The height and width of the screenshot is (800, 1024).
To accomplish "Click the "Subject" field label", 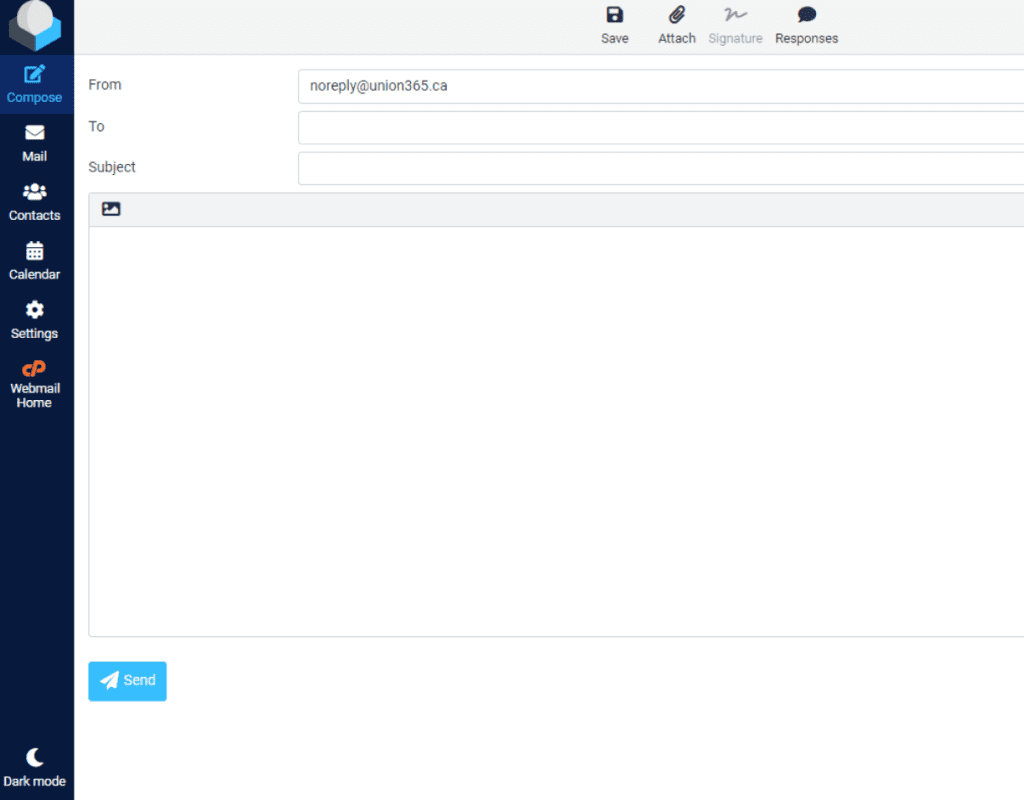I will [x=112, y=167].
